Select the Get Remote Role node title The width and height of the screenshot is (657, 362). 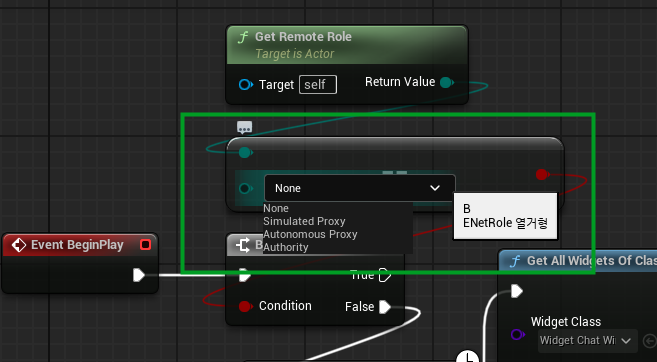(303, 37)
